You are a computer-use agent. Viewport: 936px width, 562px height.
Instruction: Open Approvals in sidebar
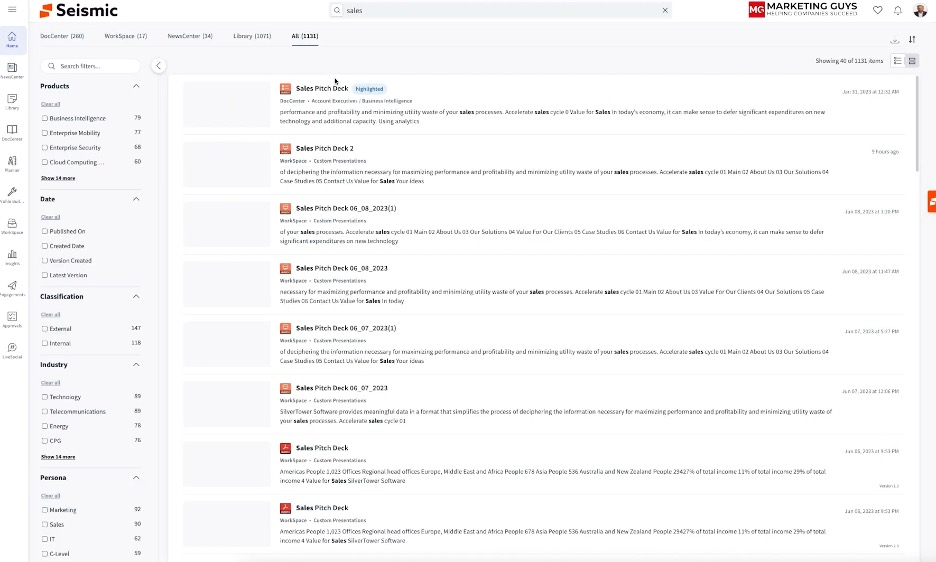tap(12, 320)
